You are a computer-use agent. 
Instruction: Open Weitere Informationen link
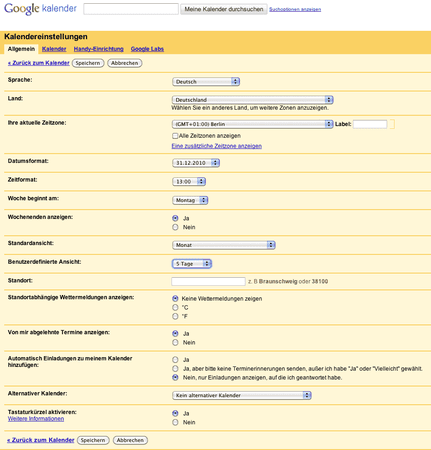(36, 419)
